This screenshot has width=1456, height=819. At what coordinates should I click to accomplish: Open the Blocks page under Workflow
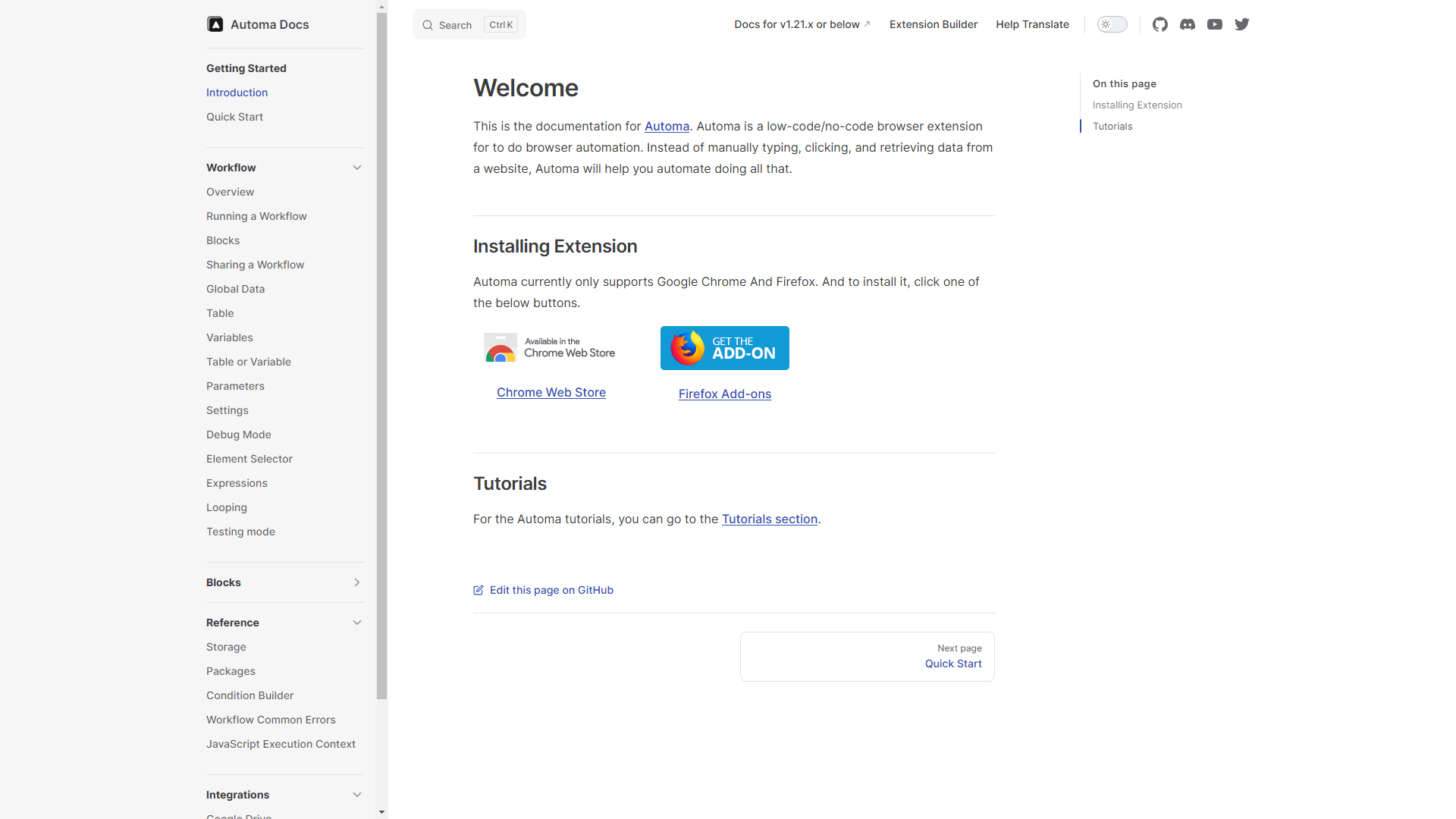pyautogui.click(x=223, y=240)
